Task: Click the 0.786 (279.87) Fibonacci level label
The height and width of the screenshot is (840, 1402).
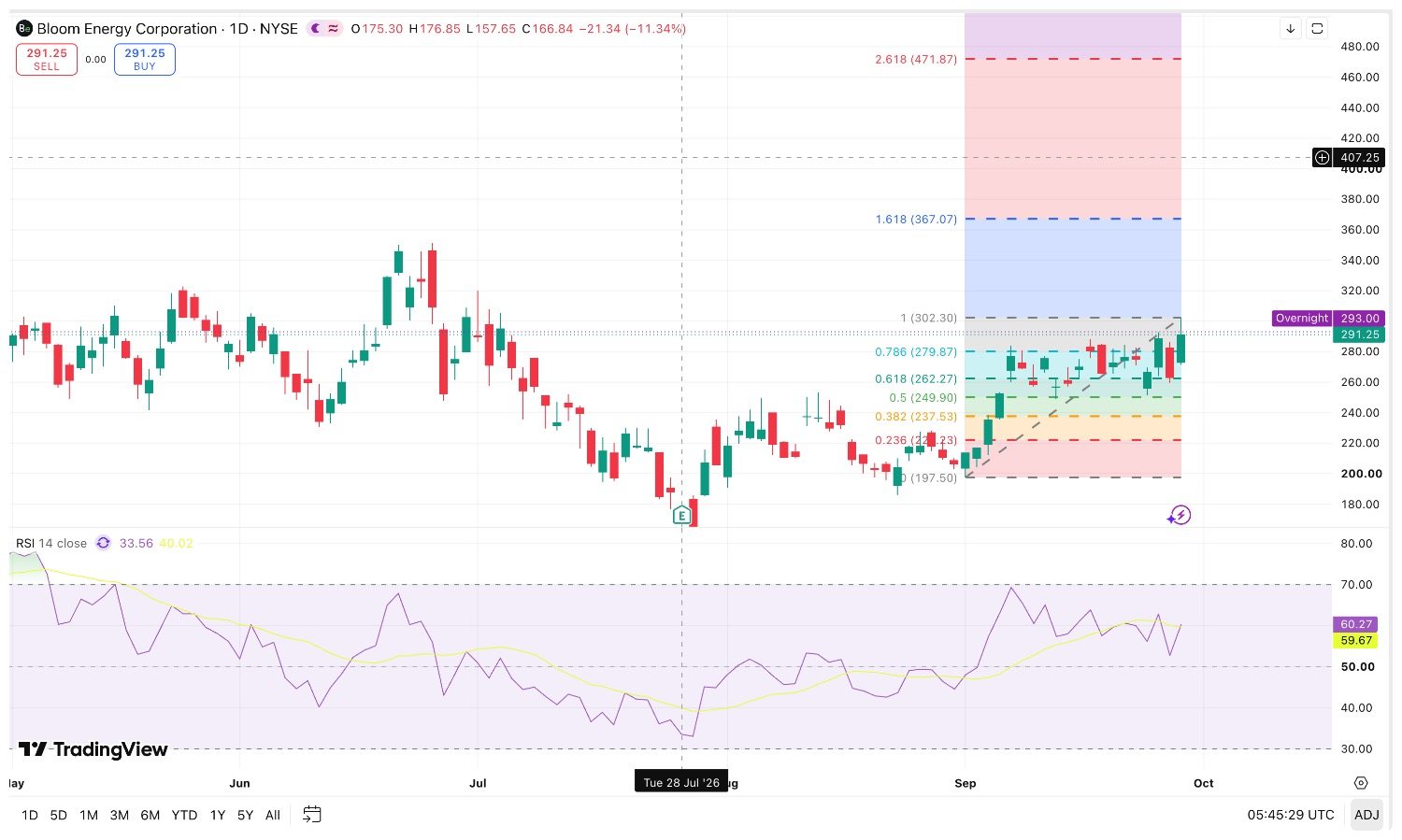Action: click(x=916, y=352)
